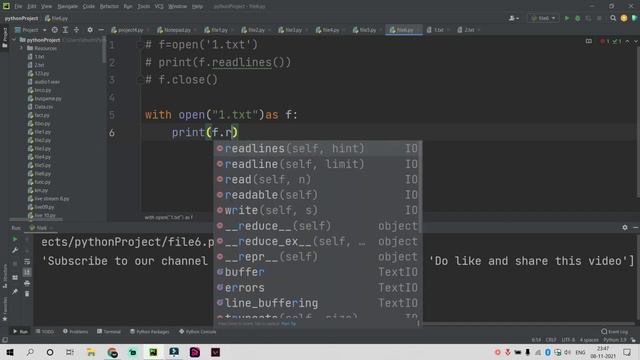Screen dimensions: 640x360
Task: Open the Project view type dropdown
Action: 31,30
